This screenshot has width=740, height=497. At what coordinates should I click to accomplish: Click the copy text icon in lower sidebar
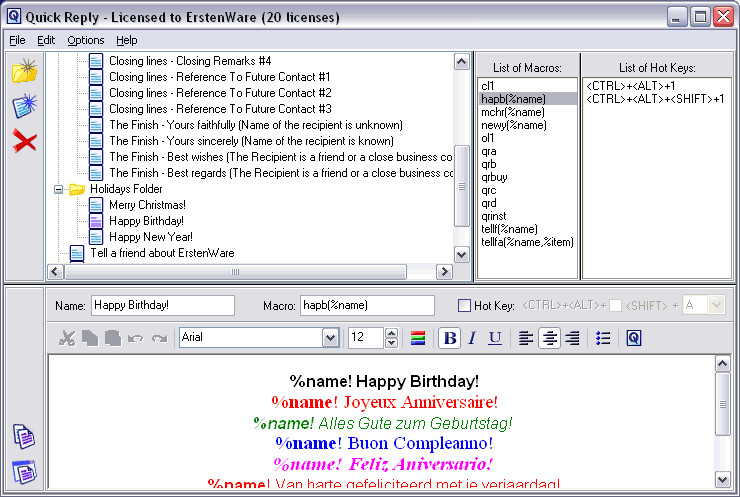tap(24, 436)
